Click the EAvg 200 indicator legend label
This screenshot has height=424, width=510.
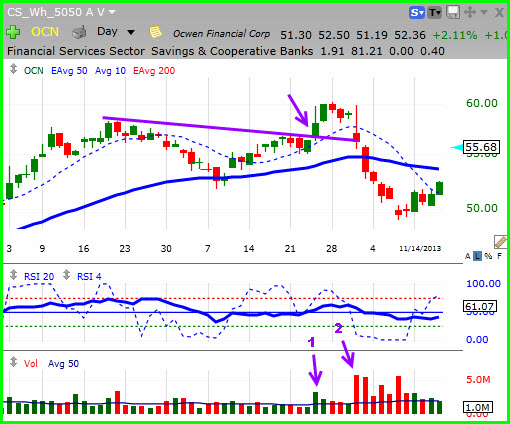pyautogui.click(x=154, y=71)
